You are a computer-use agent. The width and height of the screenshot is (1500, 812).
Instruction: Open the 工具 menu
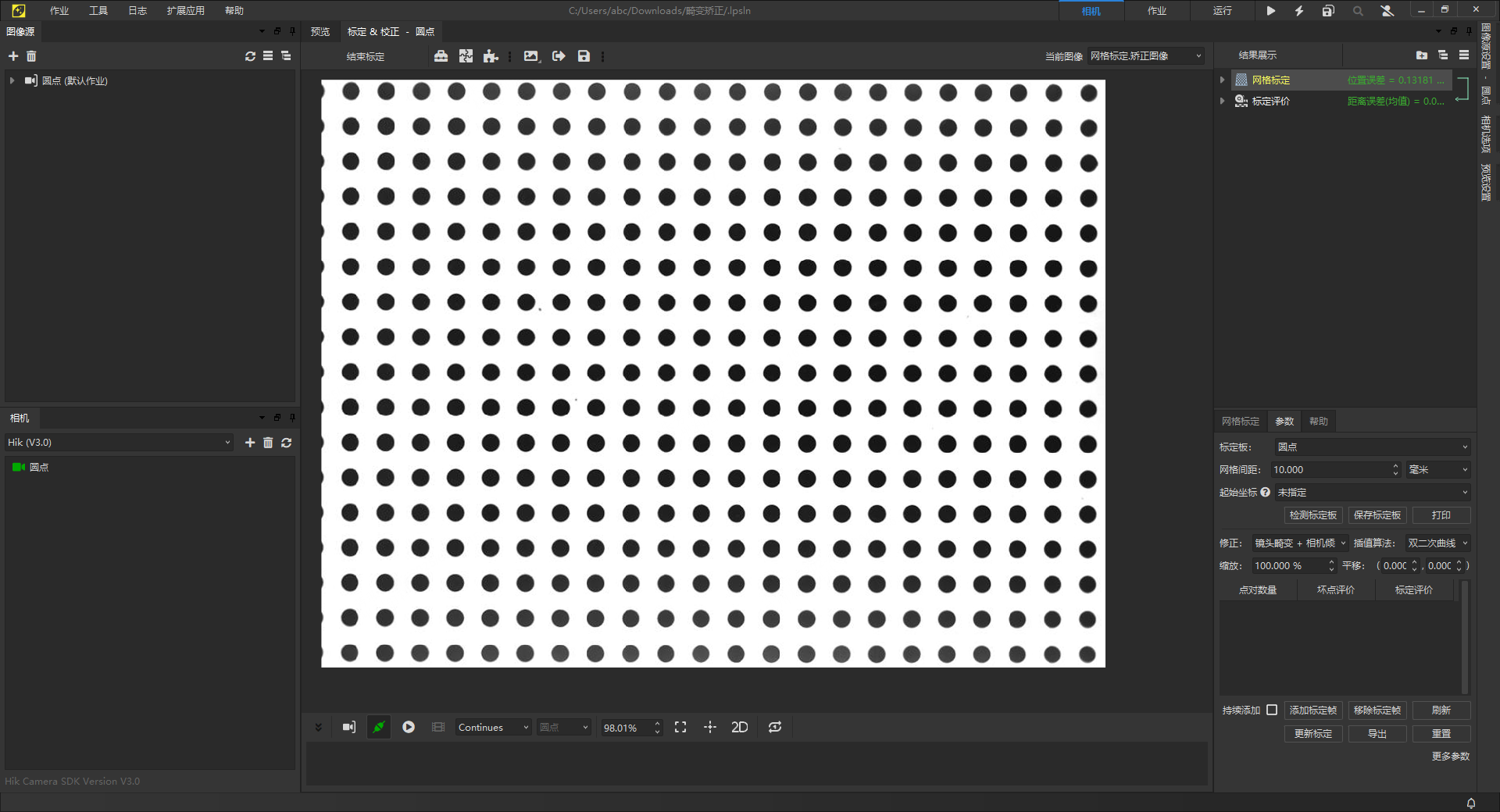(98, 11)
